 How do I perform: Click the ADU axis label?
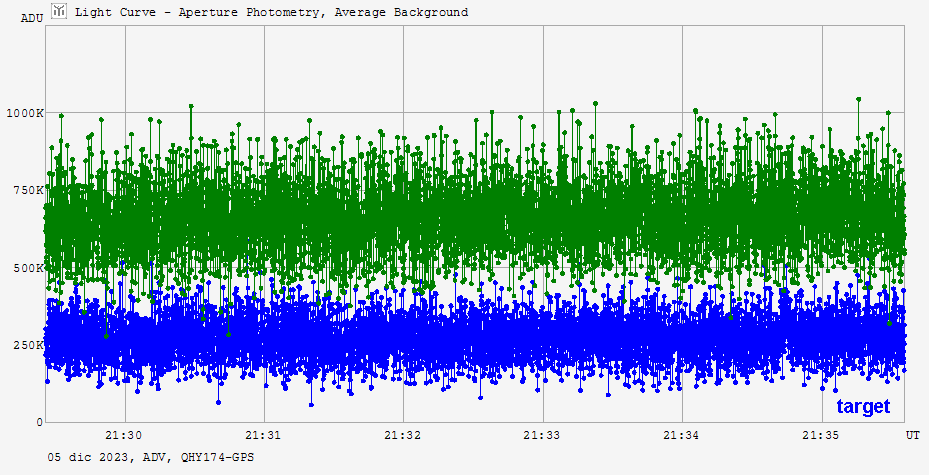tap(32, 18)
